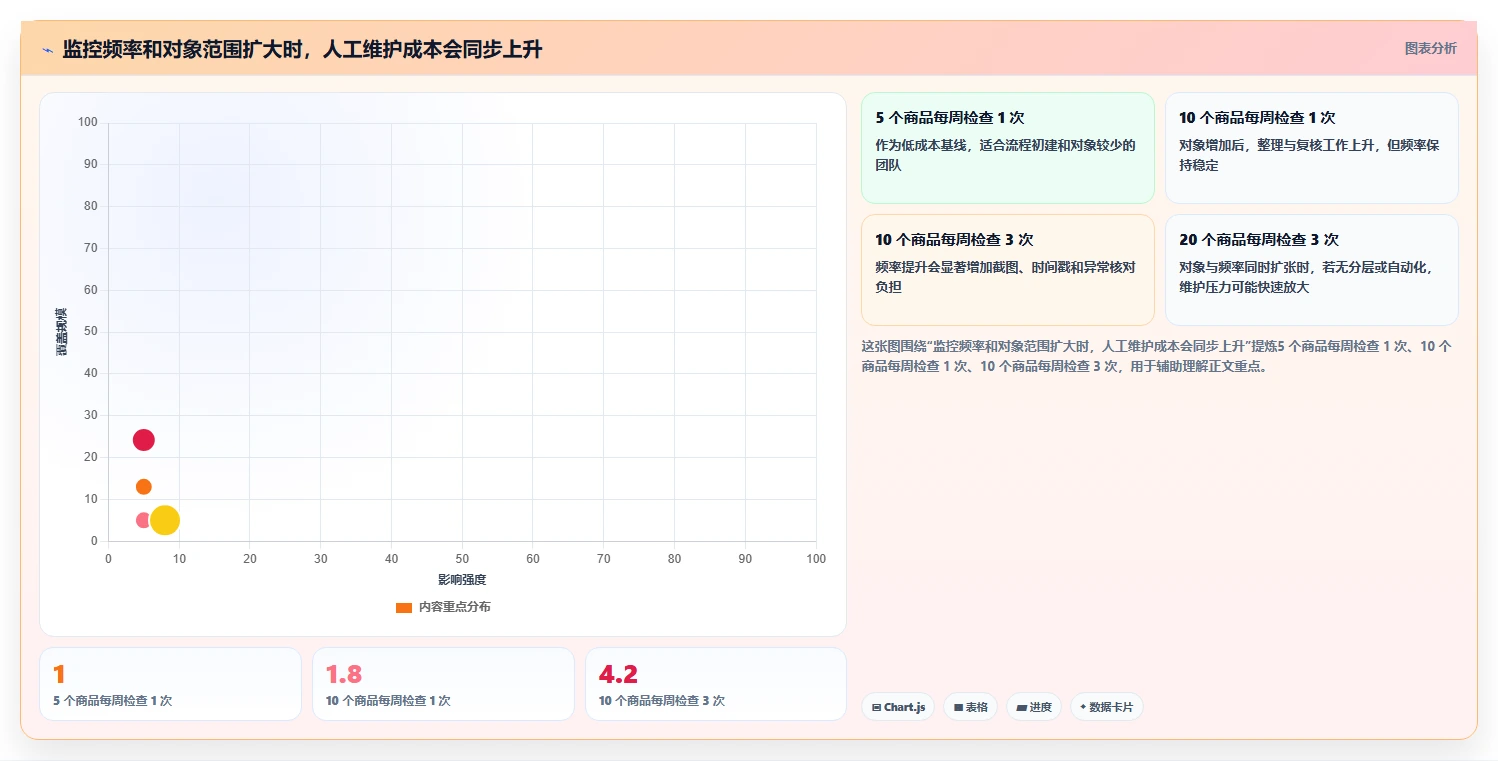Screen dimensions: 1498x761
Task: Click the summary paragraph starting 这张图围绕
Action: pyautogui.click(x=1157, y=356)
